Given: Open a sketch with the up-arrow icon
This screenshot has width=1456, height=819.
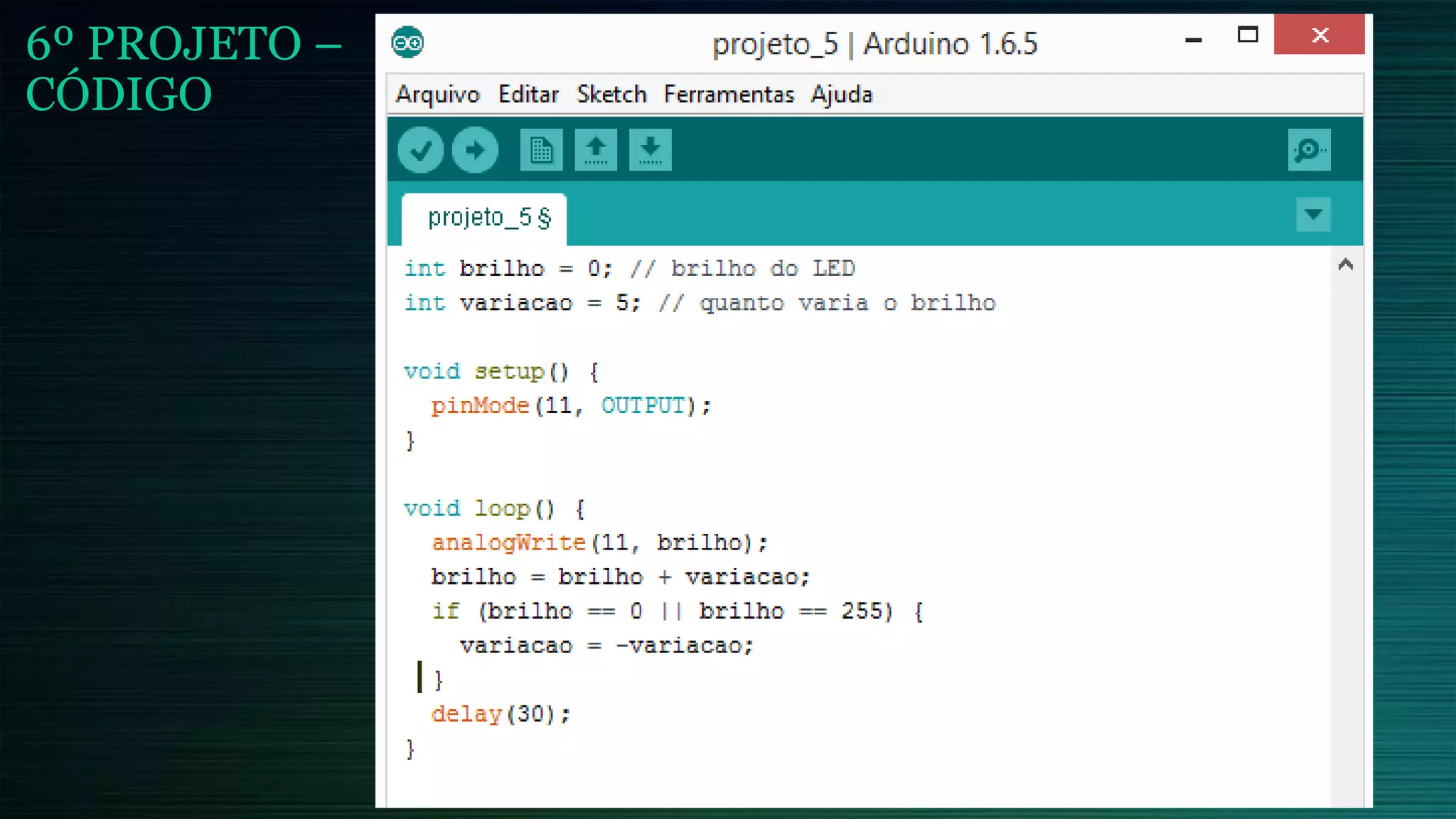Looking at the screenshot, I should (x=596, y=150).
